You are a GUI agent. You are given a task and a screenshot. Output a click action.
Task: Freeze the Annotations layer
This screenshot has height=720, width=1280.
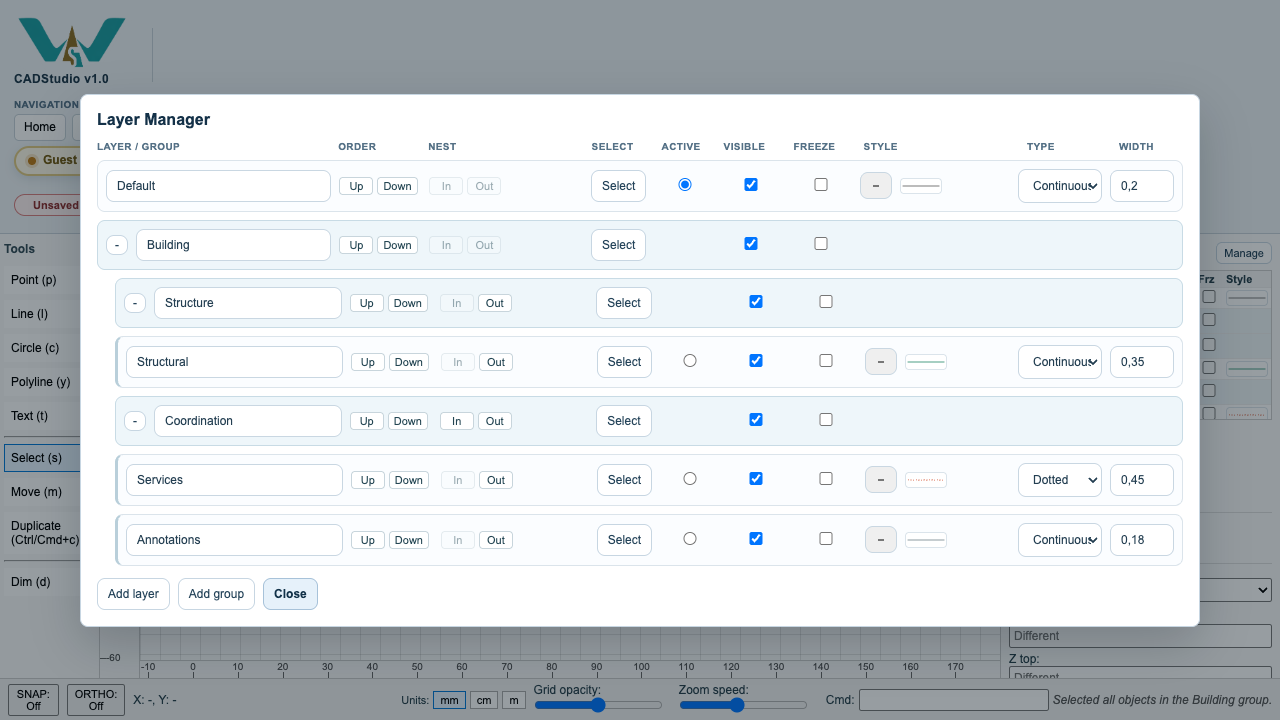826,539
